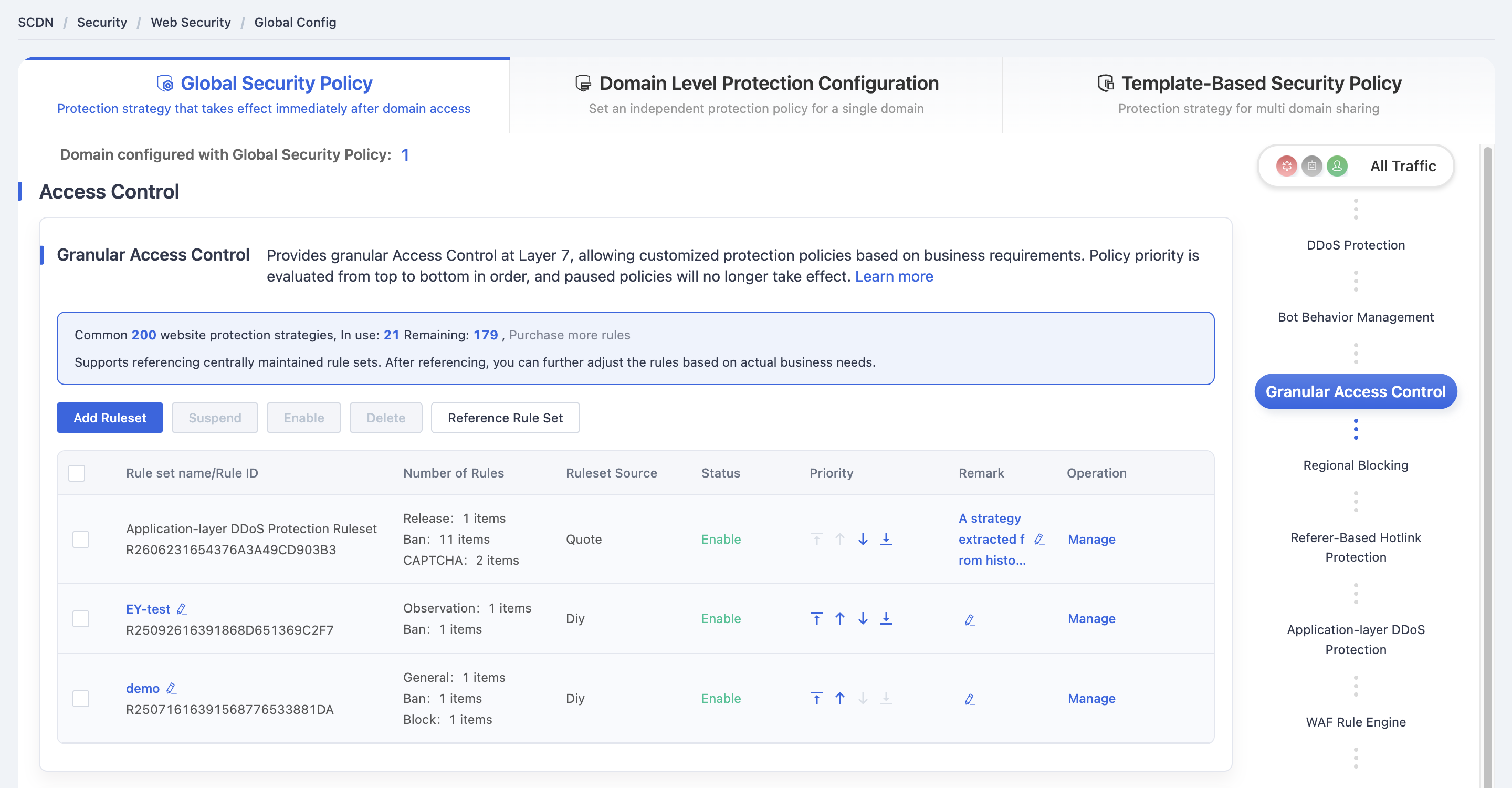The image size is (1512, 788).
Task: Move Application-layer DDoS ruleset down one
Action: (863, 539)
